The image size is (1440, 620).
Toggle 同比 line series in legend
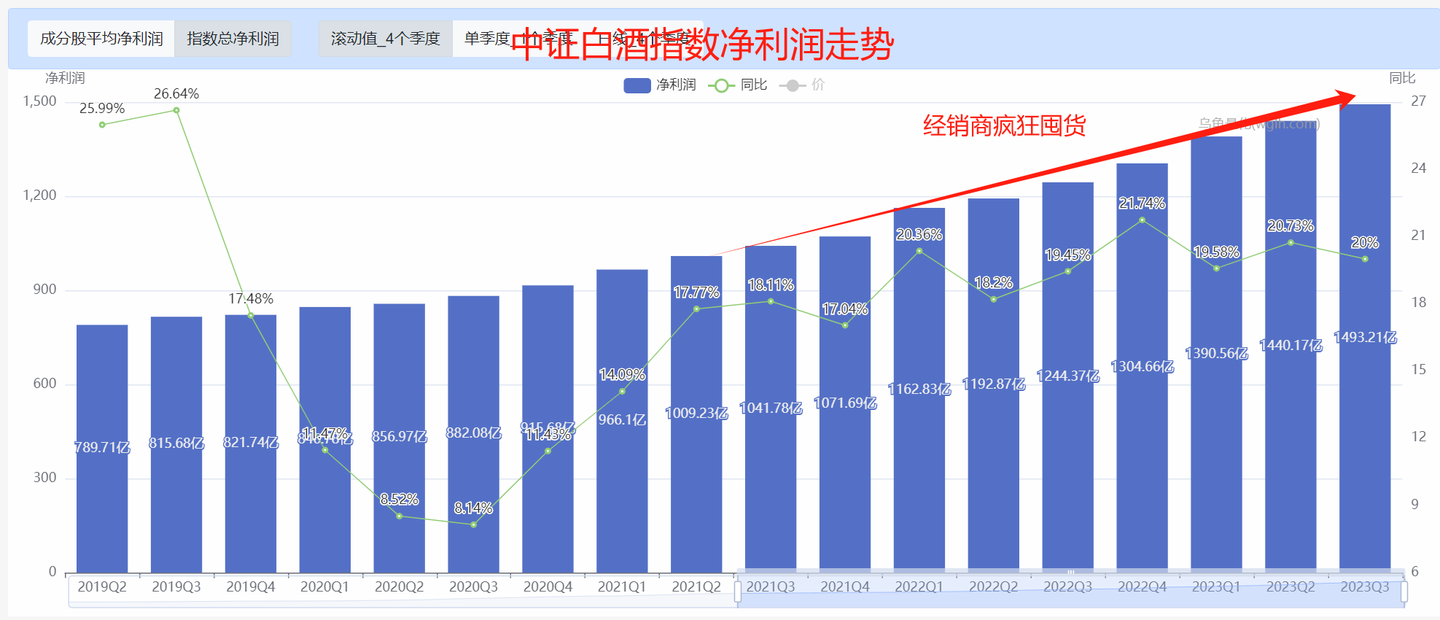coord(753,85)
